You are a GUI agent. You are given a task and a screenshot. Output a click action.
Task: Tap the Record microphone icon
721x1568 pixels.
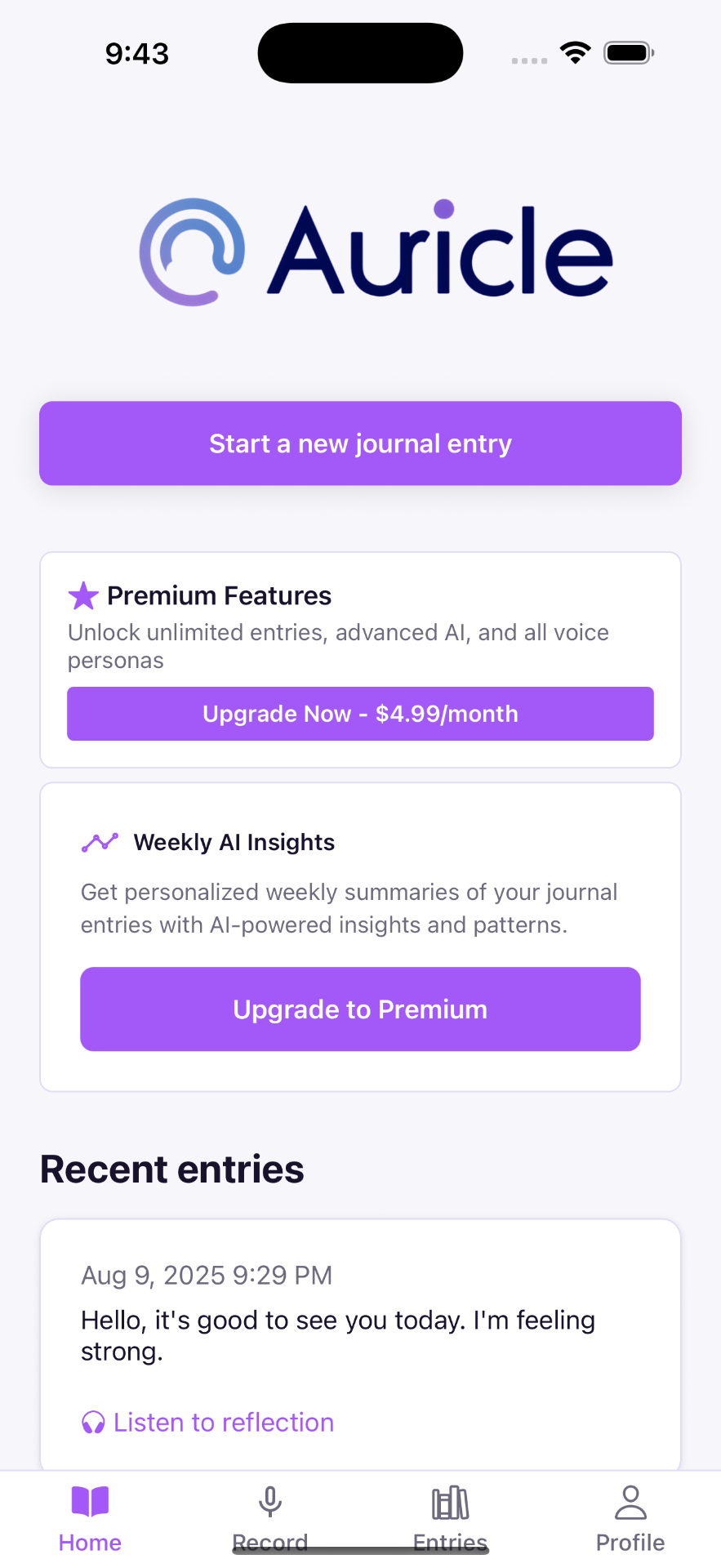(270, 1502)
